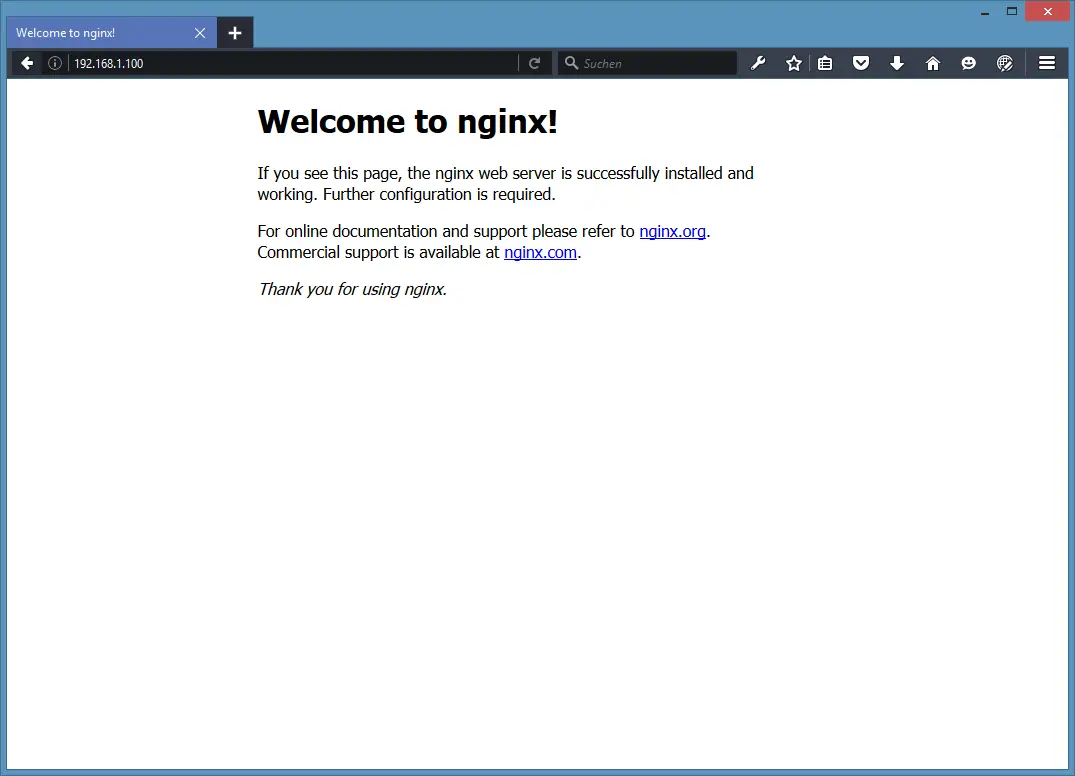This screenshot has width=1075, height=776.
Task: Bookmark this page with the star icon
Action: point(794,63)
